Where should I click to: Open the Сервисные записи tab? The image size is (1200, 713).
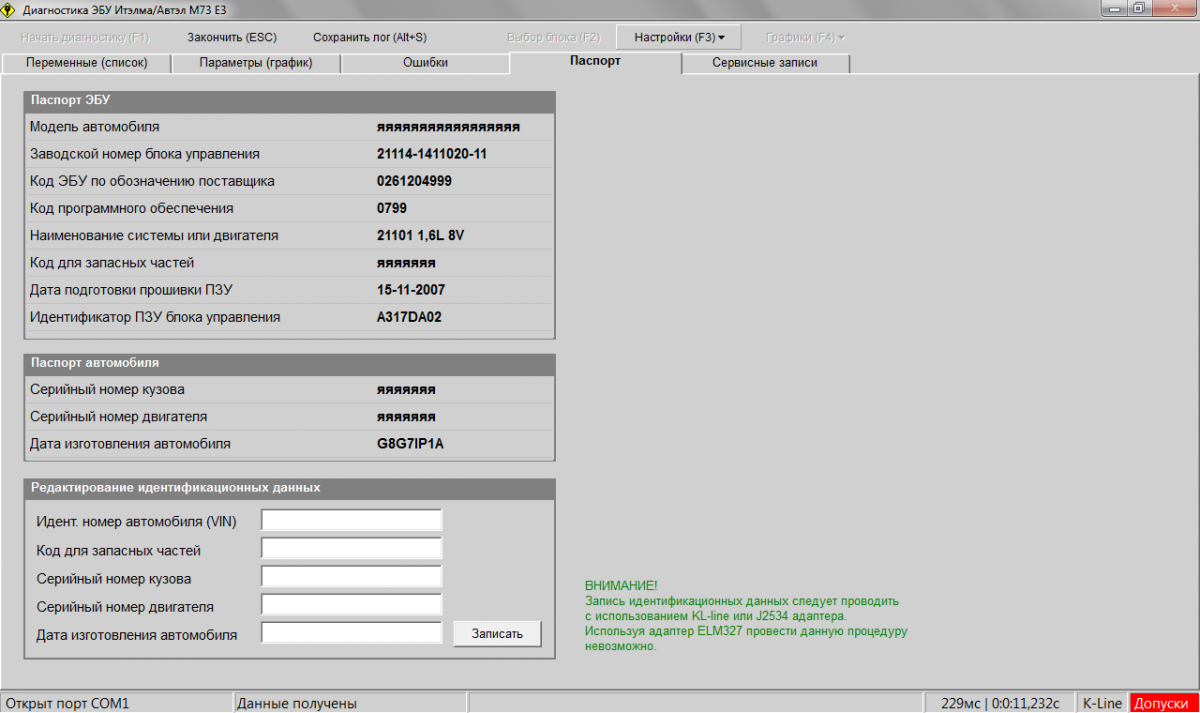(765, 63)
